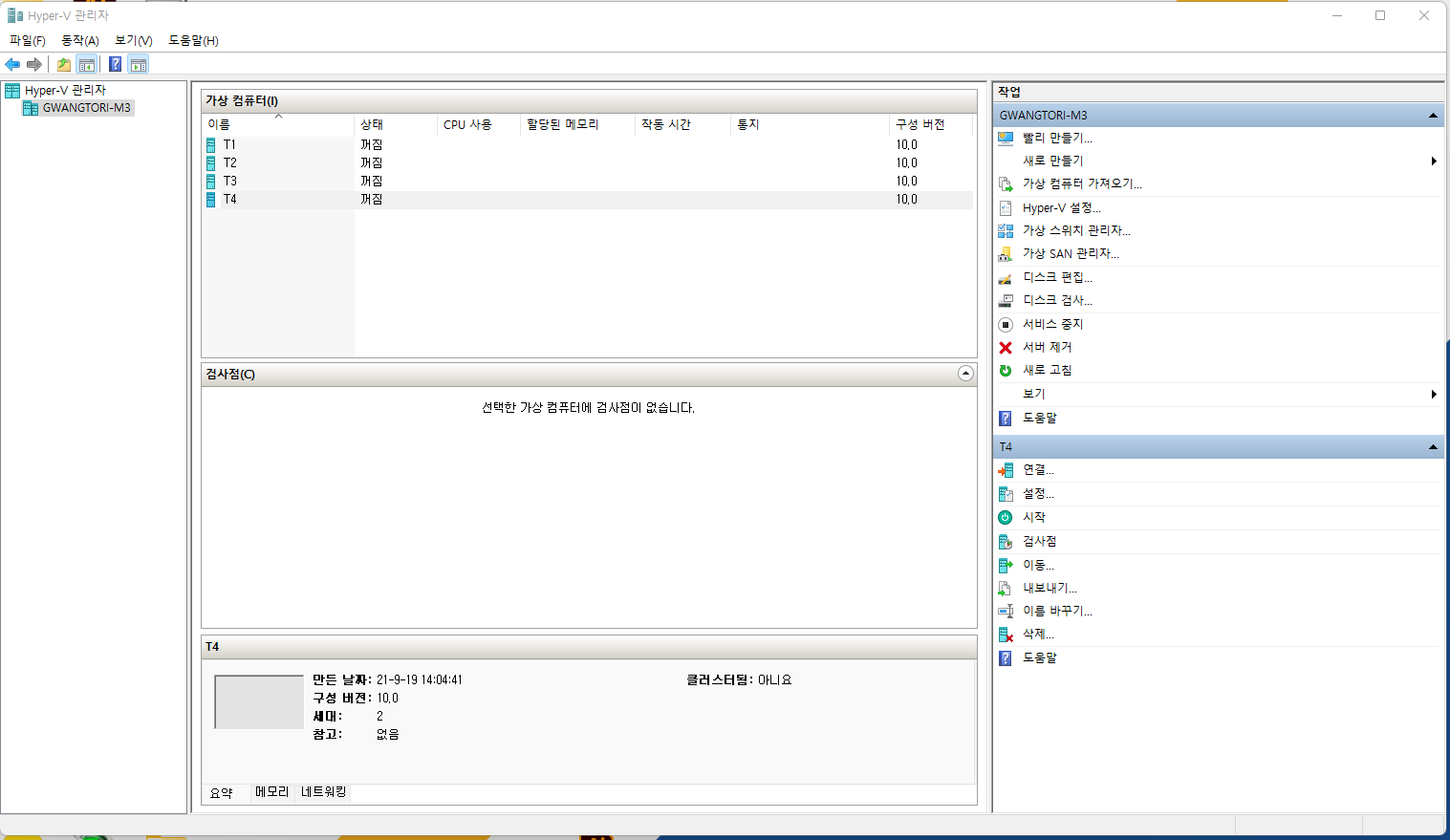
Task: Switch to the 요약 tab
Action: tap(222, 793)
